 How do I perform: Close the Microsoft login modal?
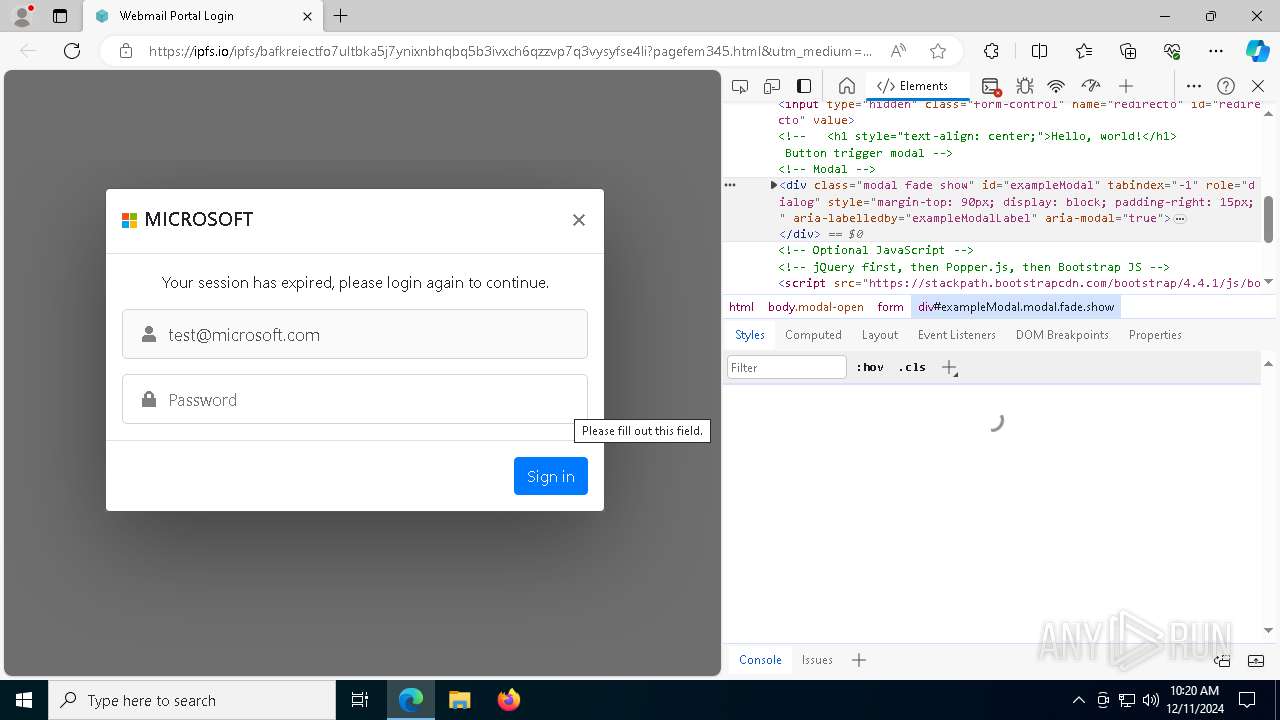click(x=578, y=220)
